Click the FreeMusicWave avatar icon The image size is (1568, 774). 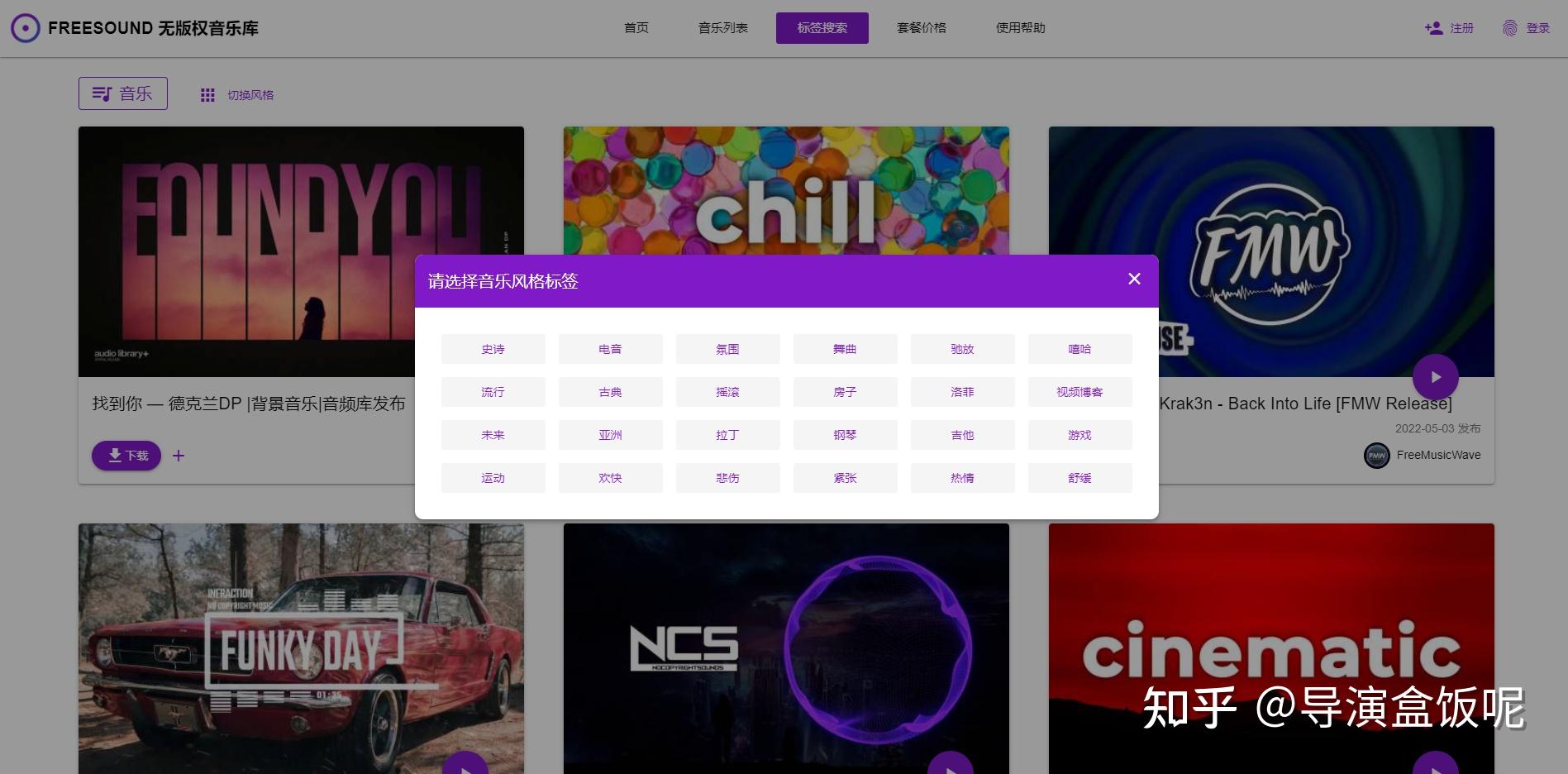point(1376,456)
